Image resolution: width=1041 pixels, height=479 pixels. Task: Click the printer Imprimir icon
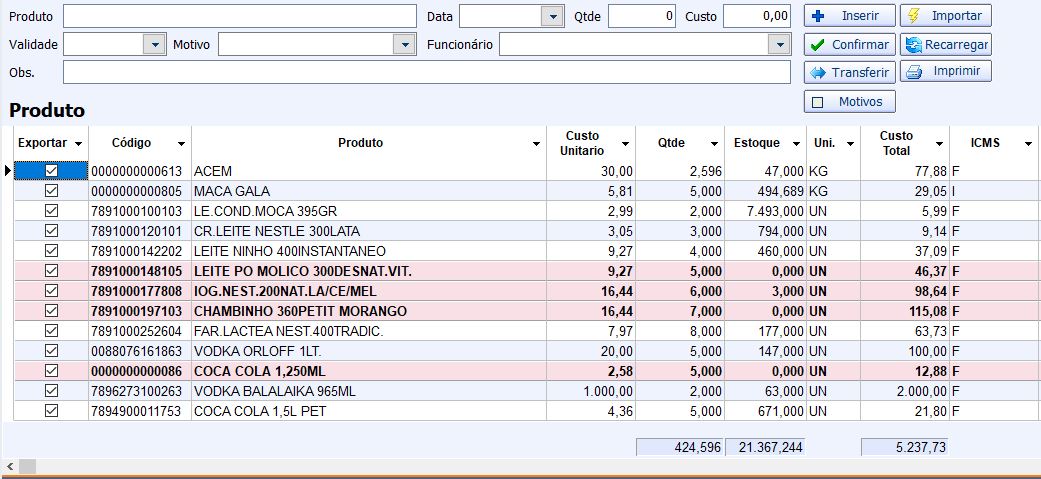912,72
